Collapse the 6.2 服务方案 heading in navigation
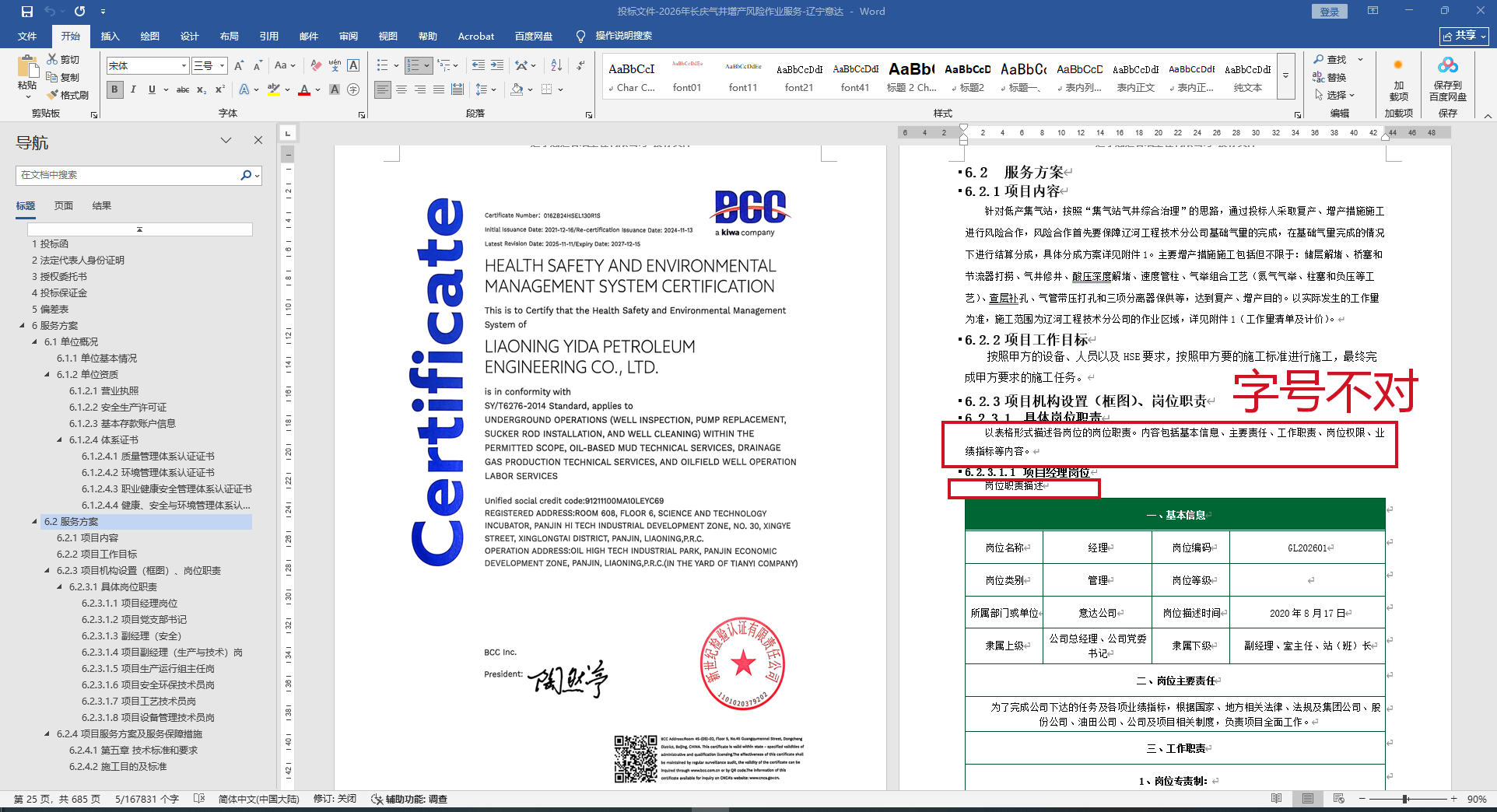This screenshot has width=1497, height=812. coord(34,521)
